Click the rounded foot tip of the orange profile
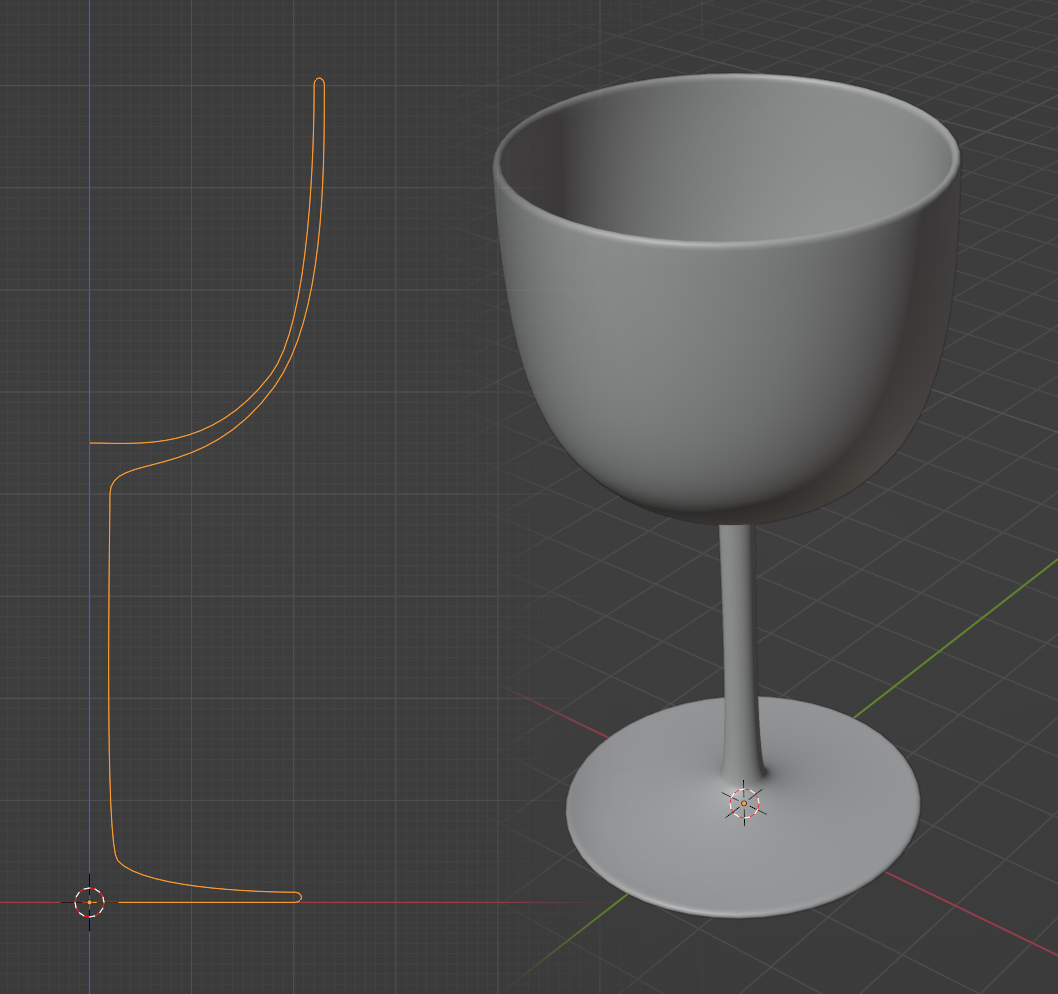The image size is (1058, 994). click(x=298, y=897)
